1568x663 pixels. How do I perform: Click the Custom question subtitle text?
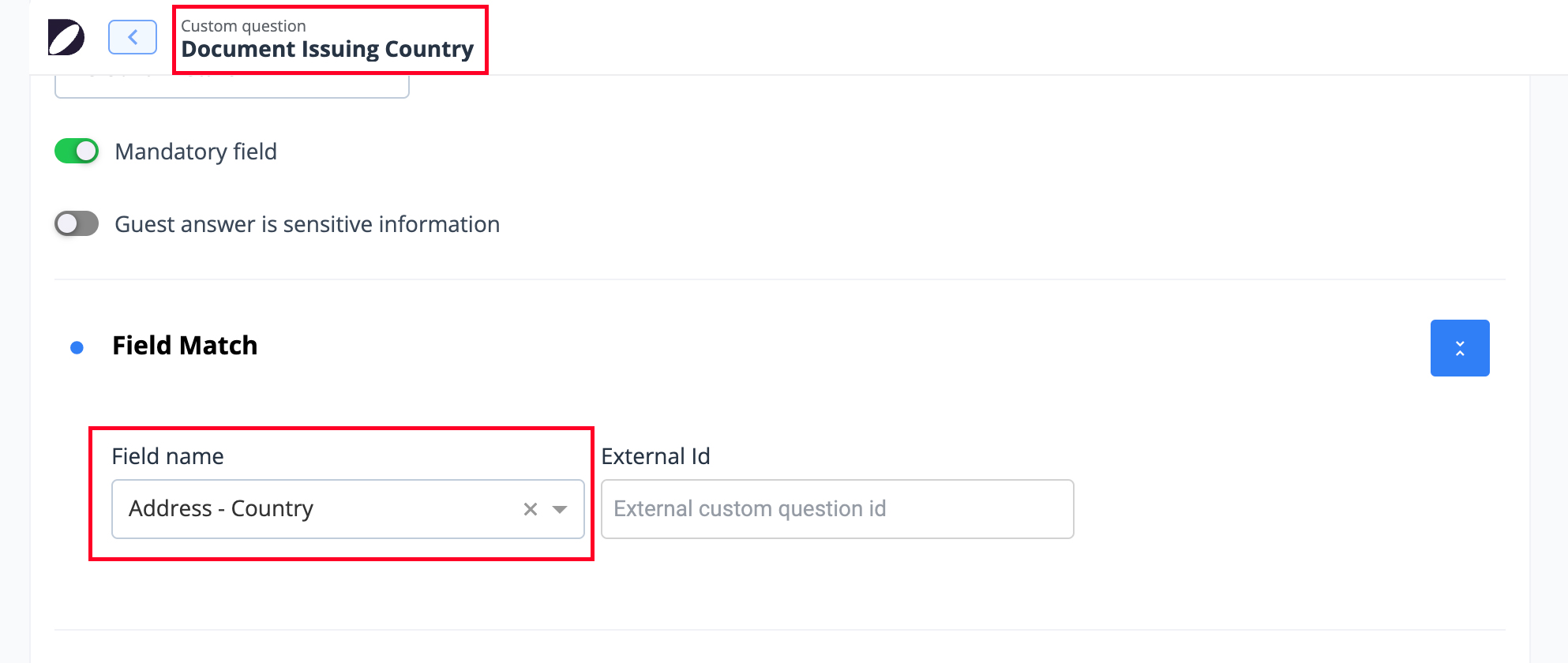click(243, 26)
